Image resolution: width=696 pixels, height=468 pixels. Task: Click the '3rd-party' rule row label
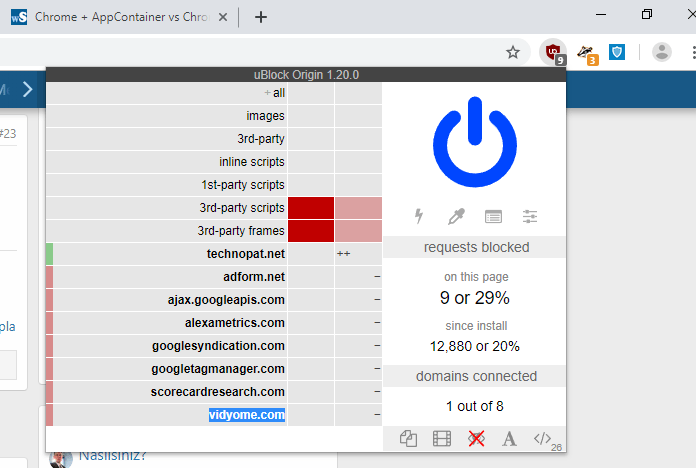(261, 139)
